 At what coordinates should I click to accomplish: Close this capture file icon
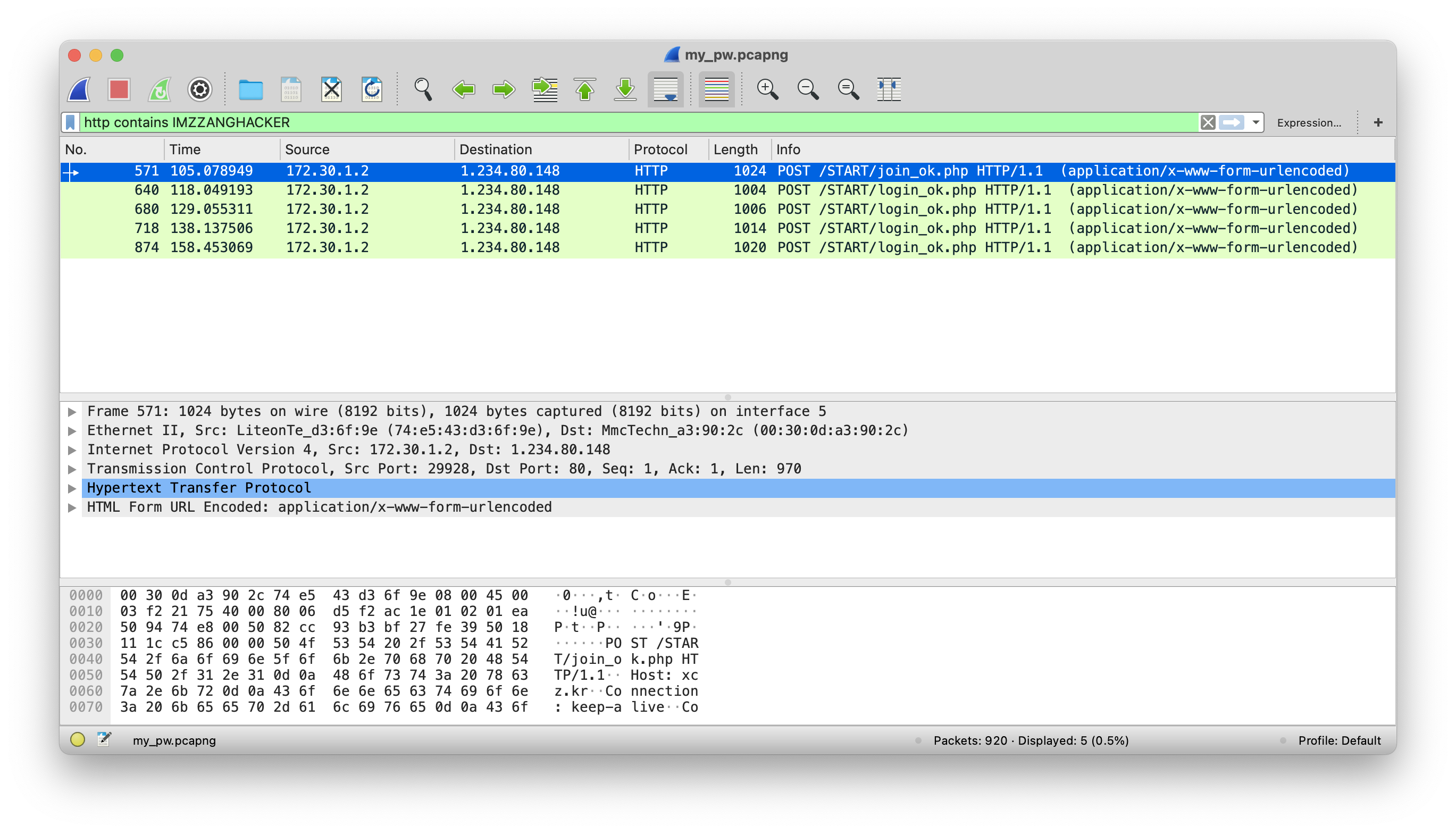331,89
